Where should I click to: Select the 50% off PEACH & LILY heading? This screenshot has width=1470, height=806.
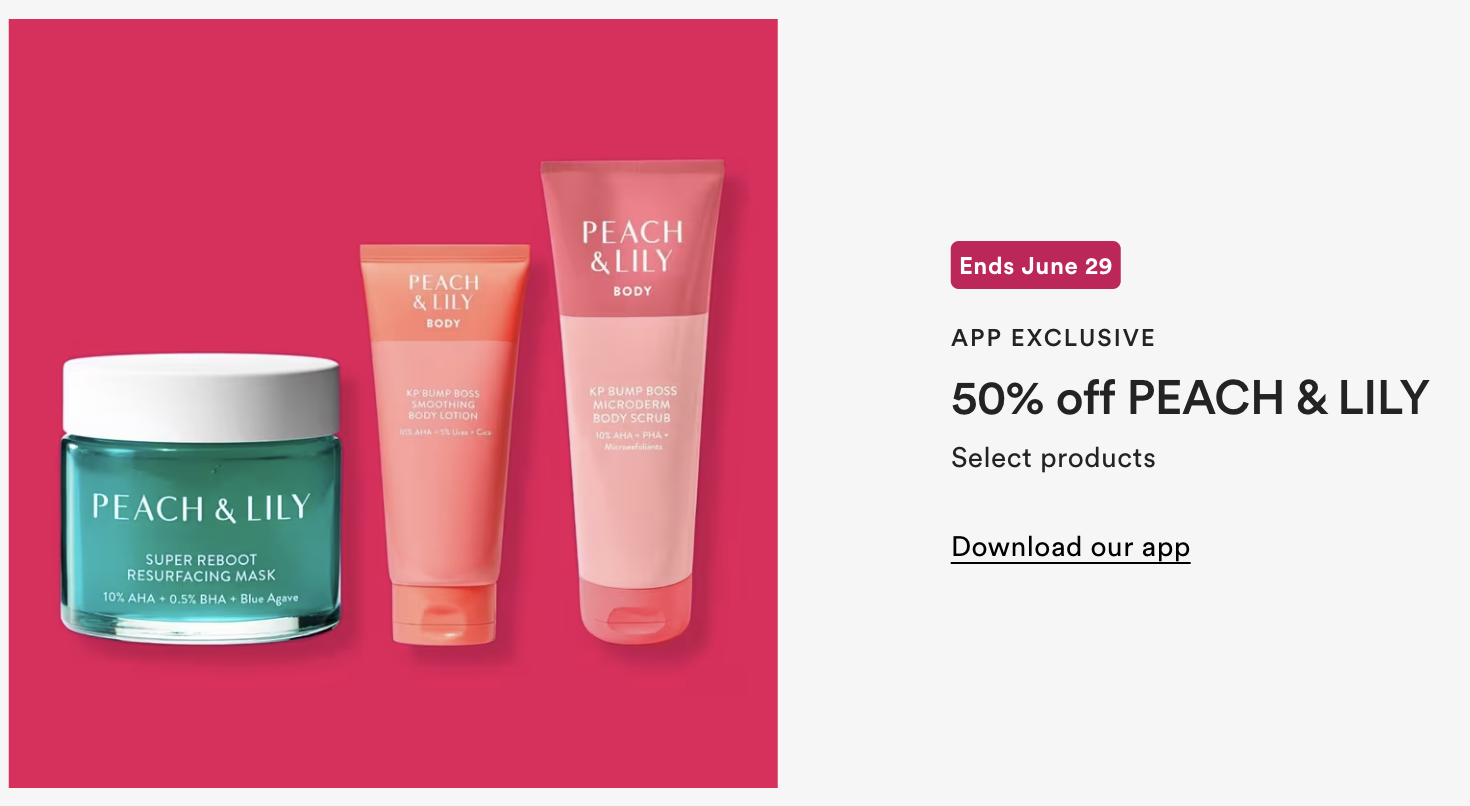(x=1190, y=398)
